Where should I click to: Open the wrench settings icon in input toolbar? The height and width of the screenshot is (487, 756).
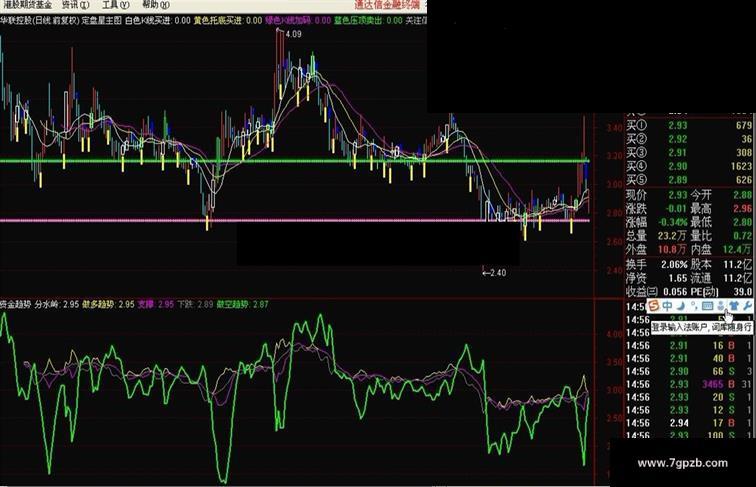tap(747, 305)
